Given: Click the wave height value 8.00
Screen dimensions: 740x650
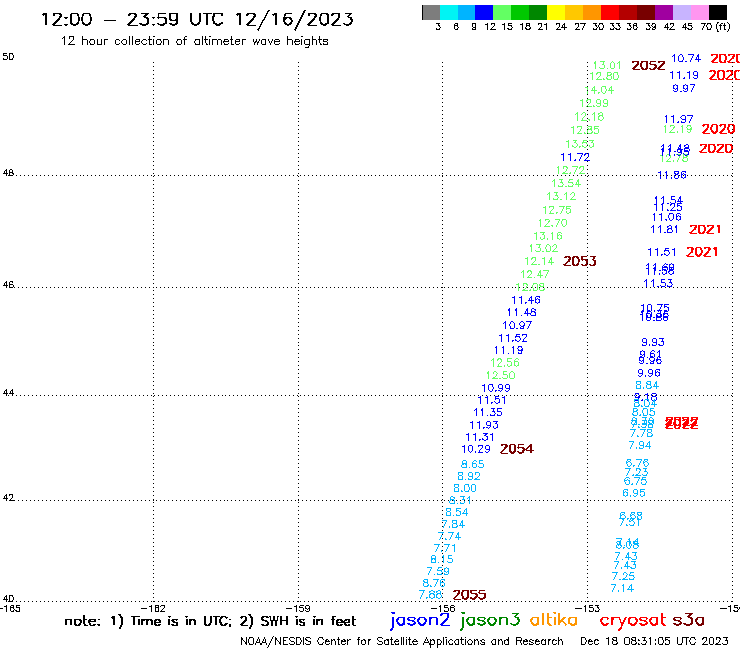Looking at the screenshot, I should (465, 489).
